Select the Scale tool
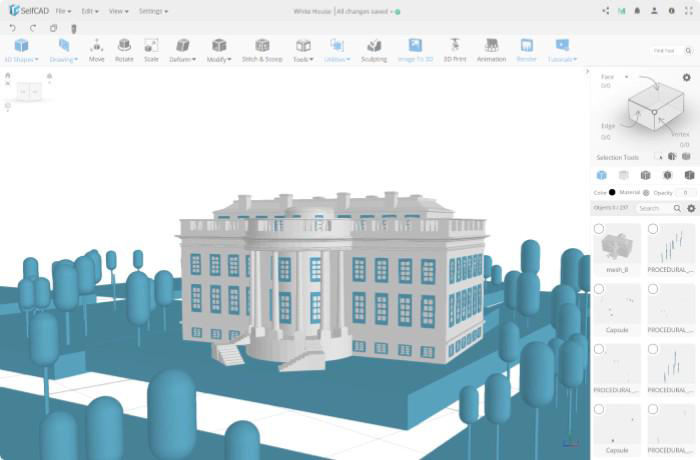Screen dimensions: 700x460 point(151,49)
